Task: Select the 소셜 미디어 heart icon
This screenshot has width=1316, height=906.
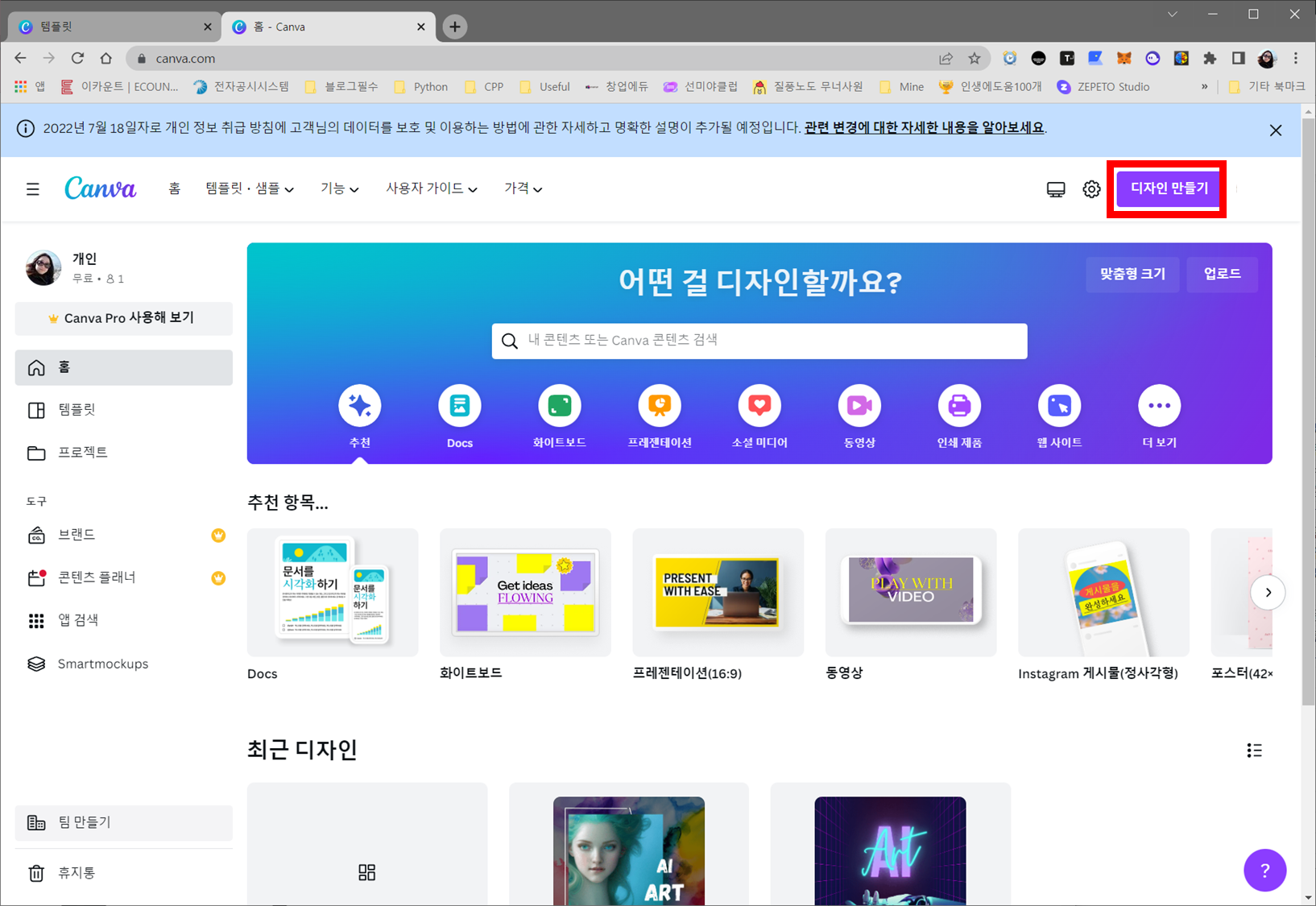Action: click(759, 406)
